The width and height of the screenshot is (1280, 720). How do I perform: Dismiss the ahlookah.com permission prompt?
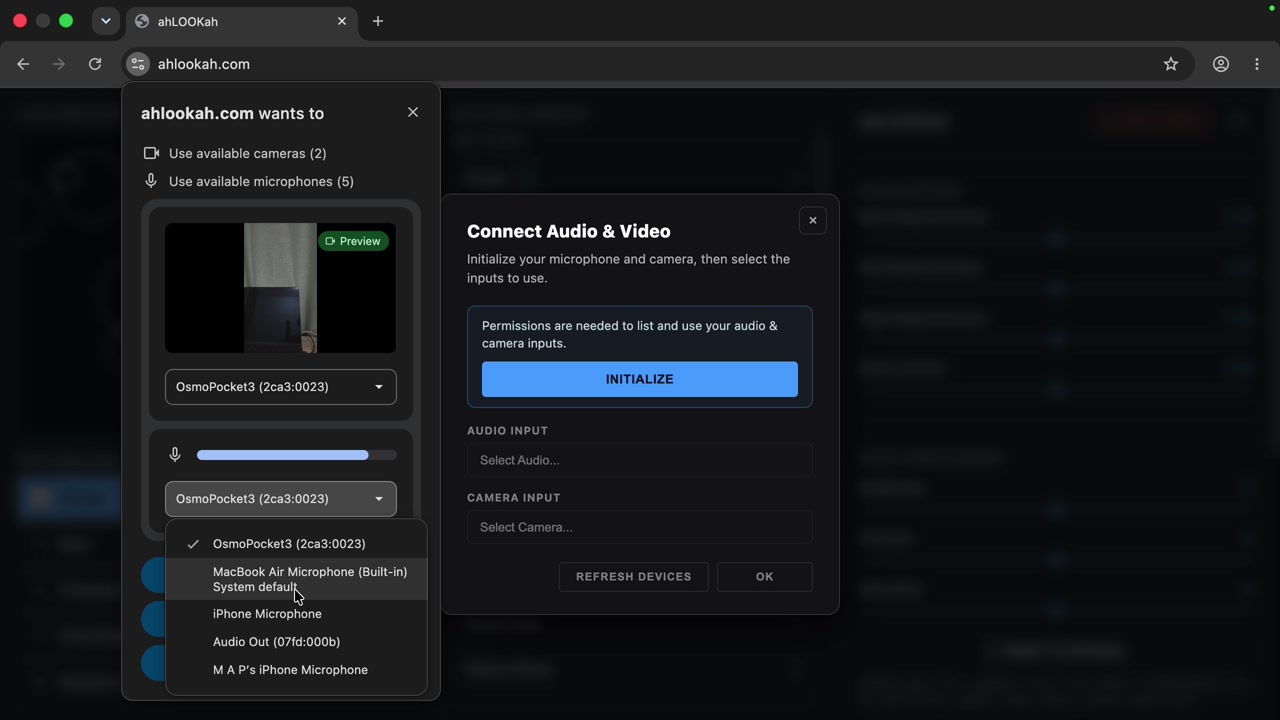(413, 112)
